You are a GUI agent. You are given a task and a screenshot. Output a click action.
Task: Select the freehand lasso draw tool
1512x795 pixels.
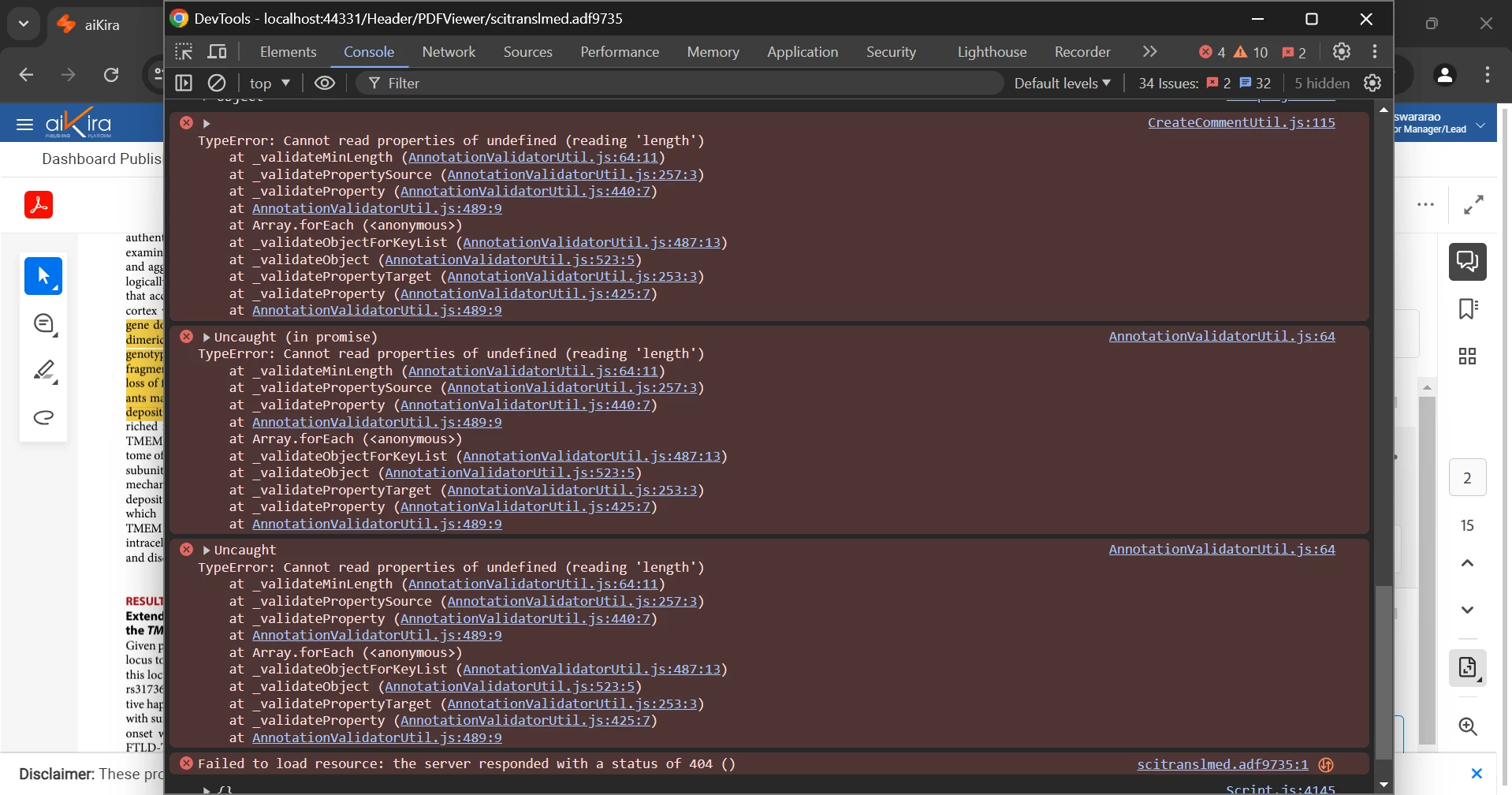[x=44, y=417]
